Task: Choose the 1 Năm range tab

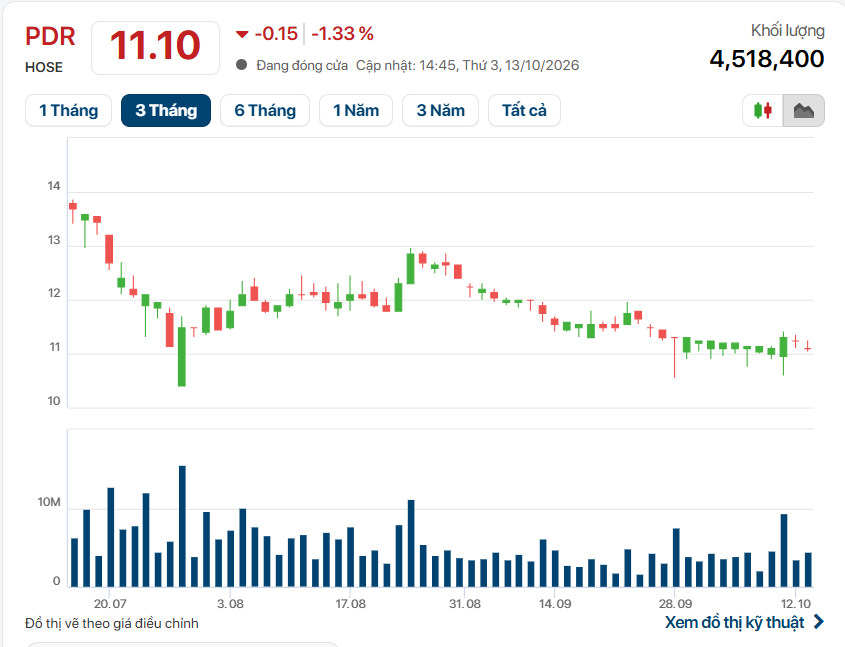Action: click(356, 110)
